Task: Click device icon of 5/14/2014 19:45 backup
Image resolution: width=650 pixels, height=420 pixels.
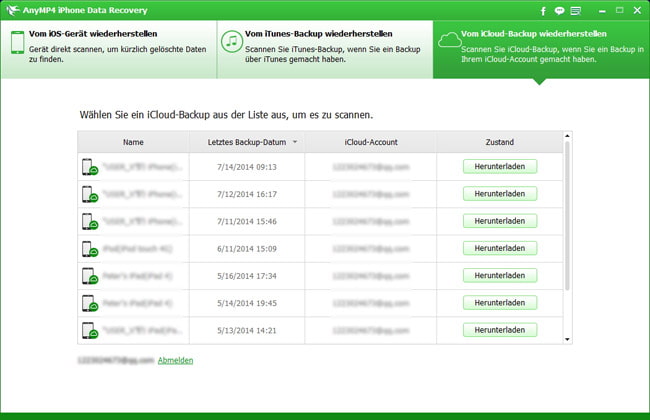Action: [x=90, y=303]
